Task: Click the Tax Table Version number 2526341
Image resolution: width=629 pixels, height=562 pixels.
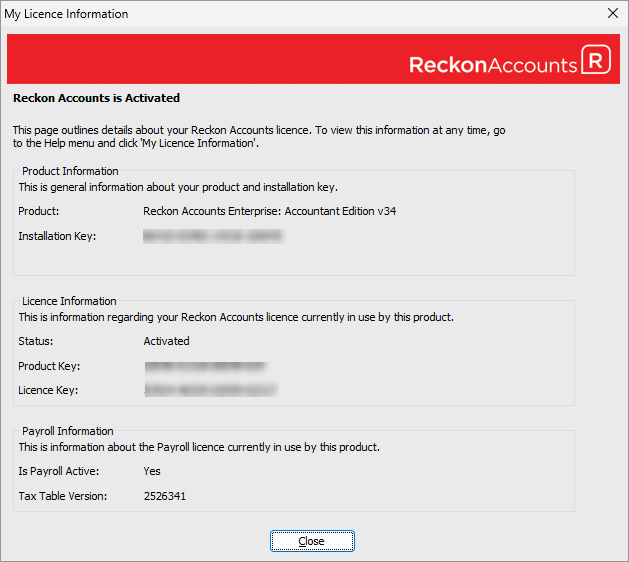Action: click(x=165, y=496)
